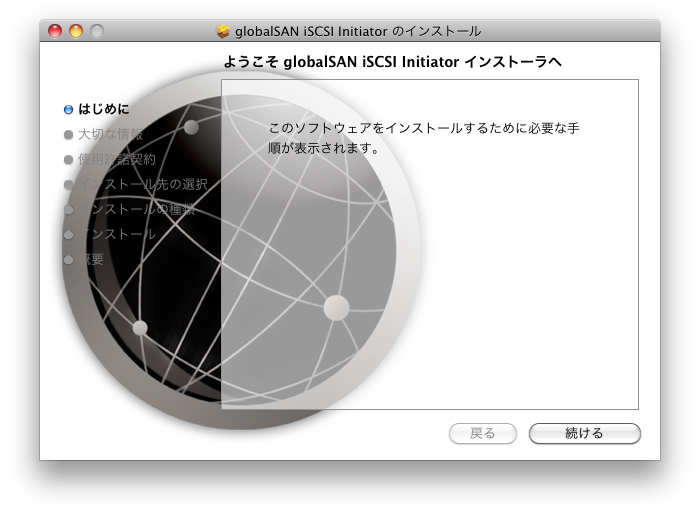This screenshot has height=520, width=700.
Task: Select the 使用許諾契約 step in sidebar
Action: click(x=116, y=159)
